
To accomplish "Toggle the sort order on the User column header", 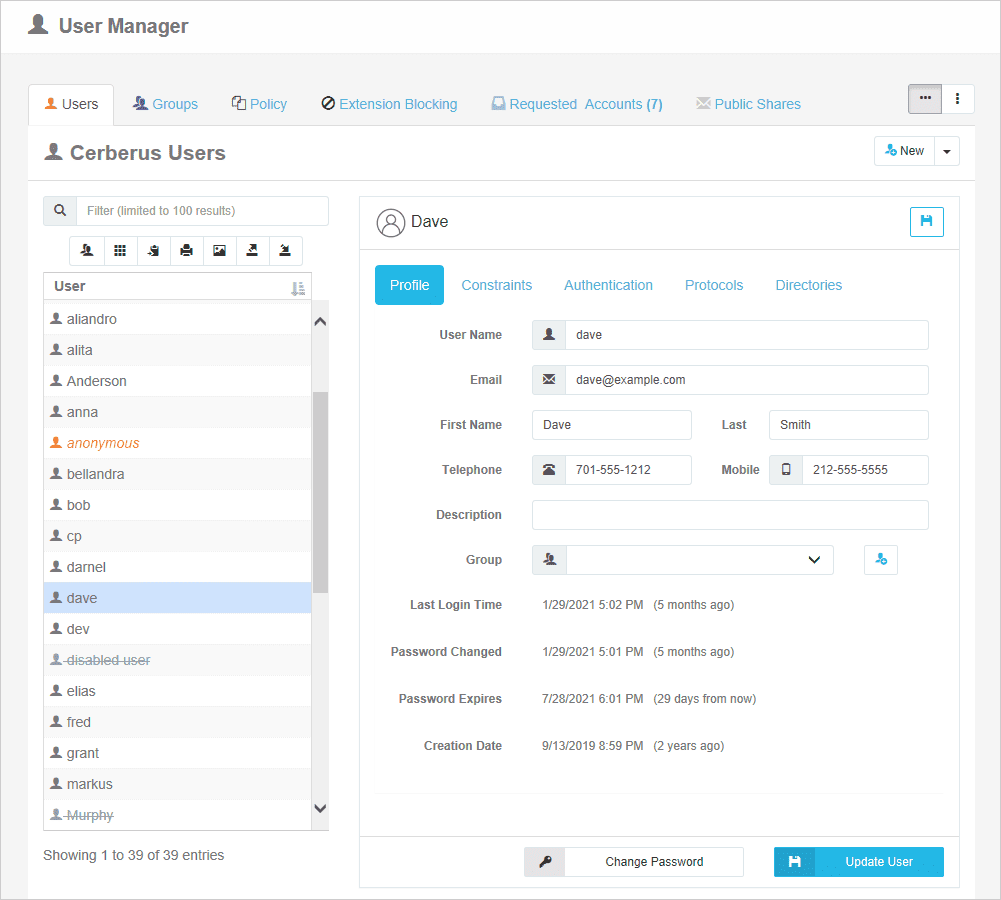I will click(297, 287).
